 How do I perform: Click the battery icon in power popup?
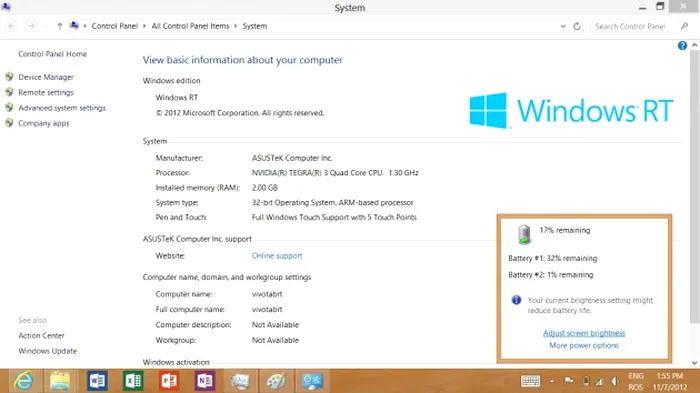[524, 234]
